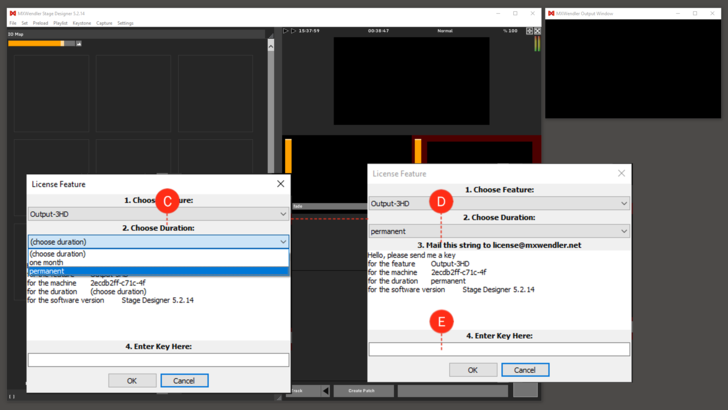The height and width of the screenshot is (410, 728).
Task: Open Output-3HD feature dropdown in left dialog
Action: [158, 214]
